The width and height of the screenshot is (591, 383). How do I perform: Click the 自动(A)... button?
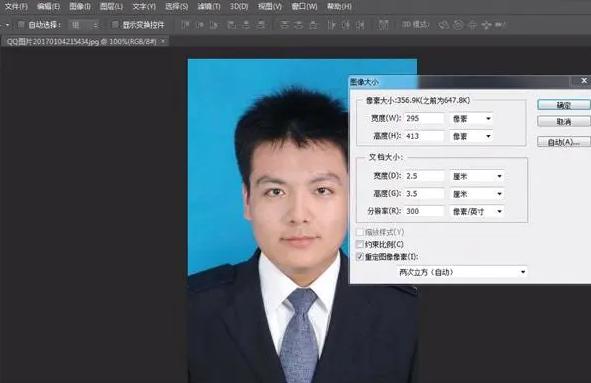564,142
